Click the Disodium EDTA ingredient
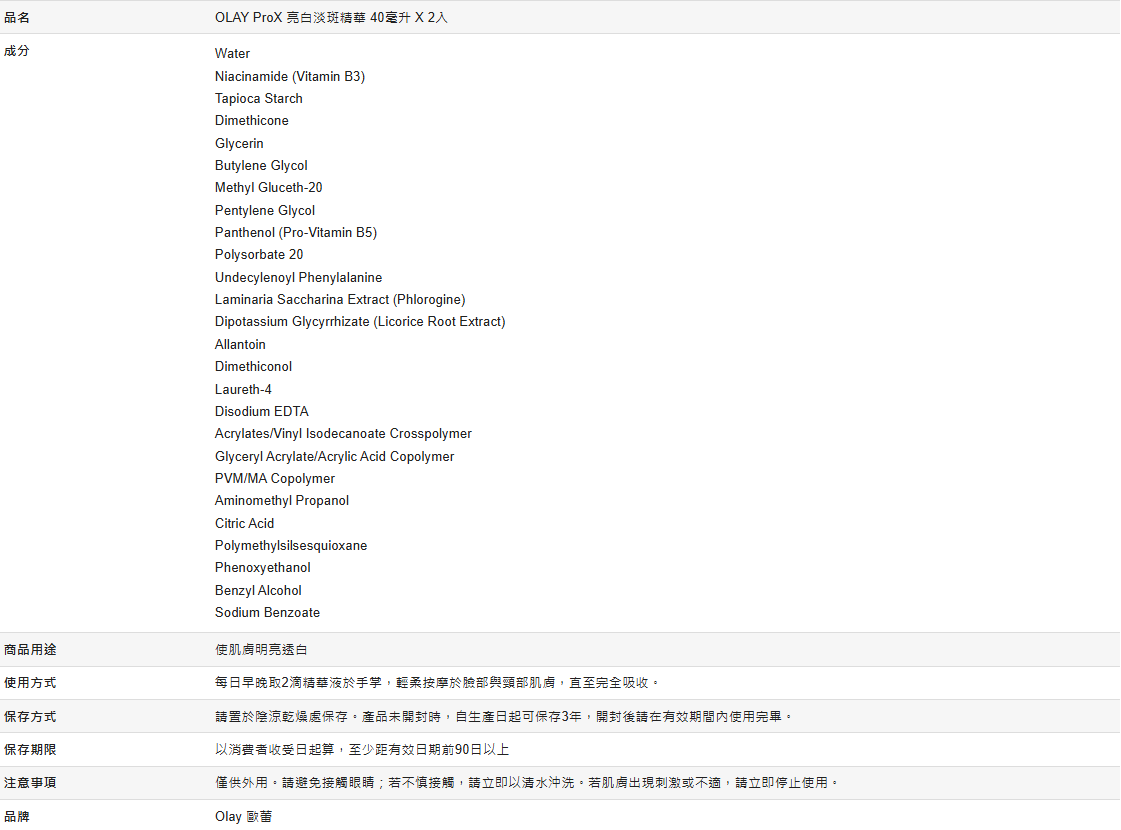Image resolution: width=1121 pixels, height=830 pixels. pos(261,411)
